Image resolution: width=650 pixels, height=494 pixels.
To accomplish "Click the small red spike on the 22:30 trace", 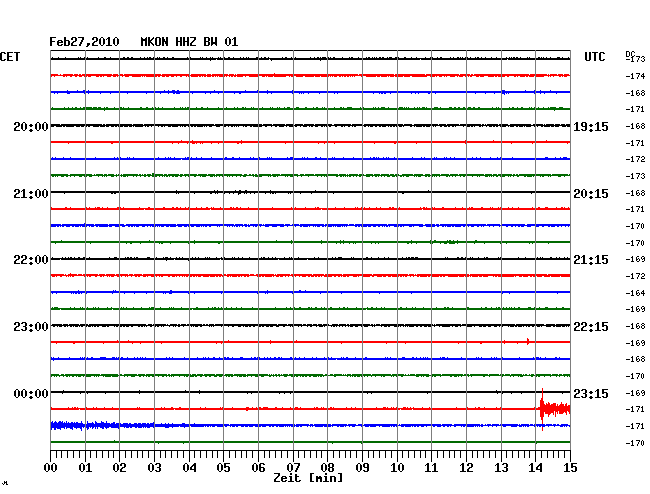I will pyautogui.click(x=528, y=341).
